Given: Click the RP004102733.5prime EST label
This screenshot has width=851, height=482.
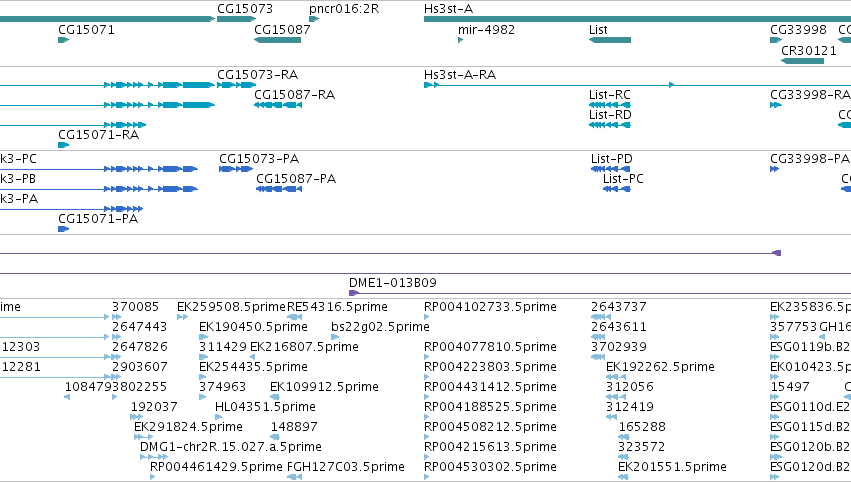Looking at the screenshot, I should tap(490, 307).
